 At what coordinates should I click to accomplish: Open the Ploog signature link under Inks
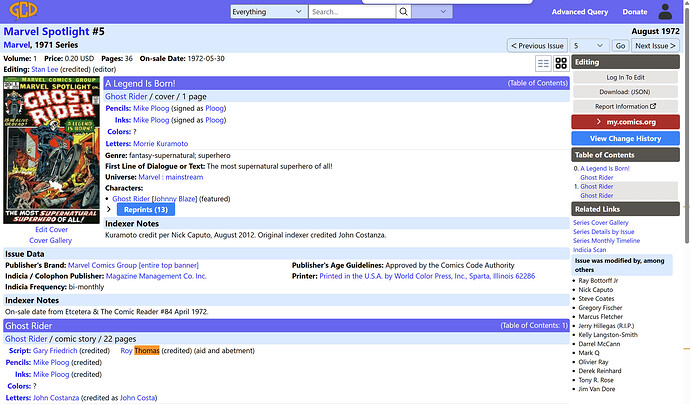click(215, 120)
